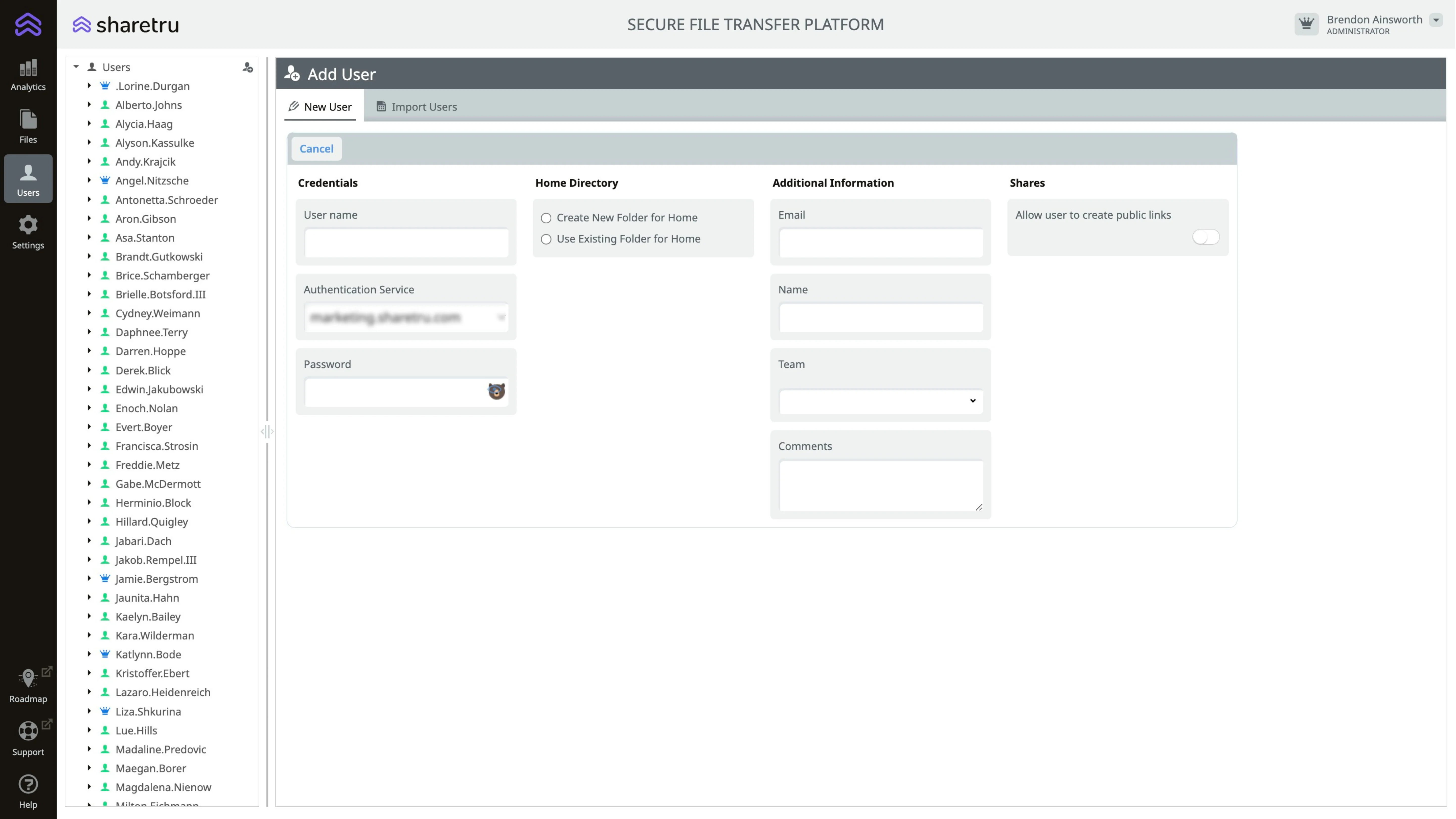Open Settings from the sidebar
This screenshot has height=819, width=1456.
click(28, 232)
